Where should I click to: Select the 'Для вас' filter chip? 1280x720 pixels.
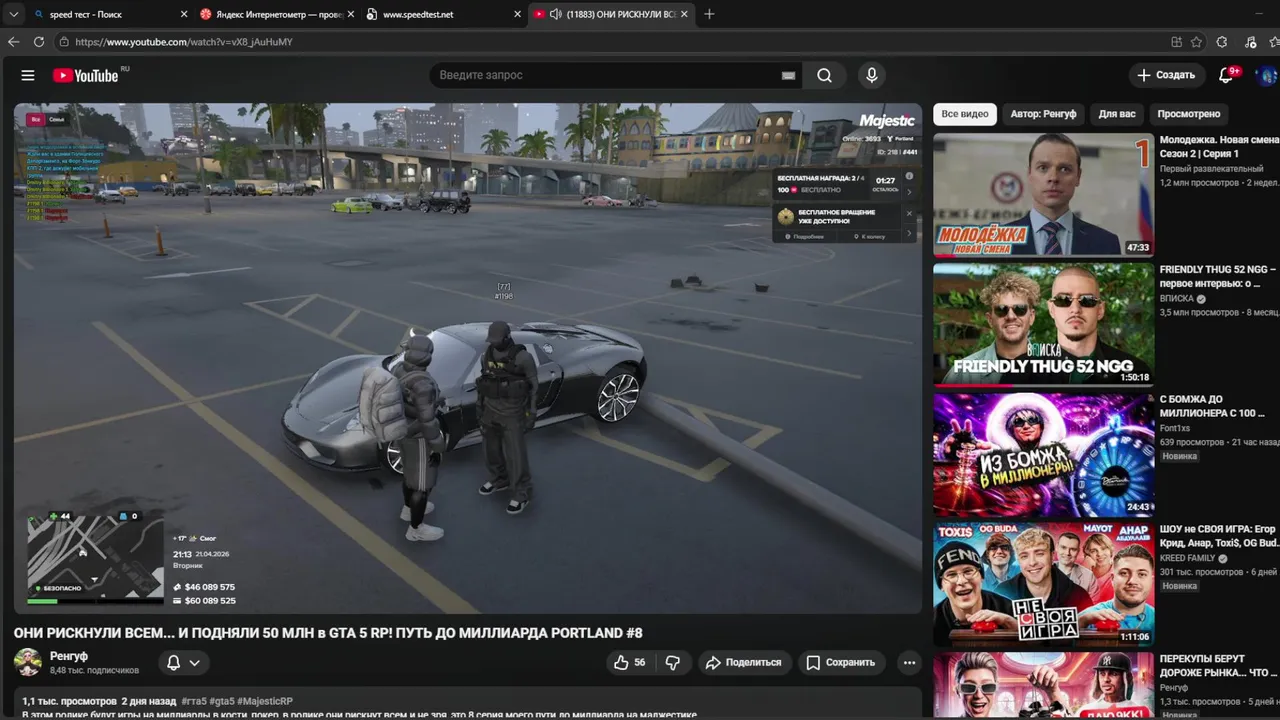1117,114
